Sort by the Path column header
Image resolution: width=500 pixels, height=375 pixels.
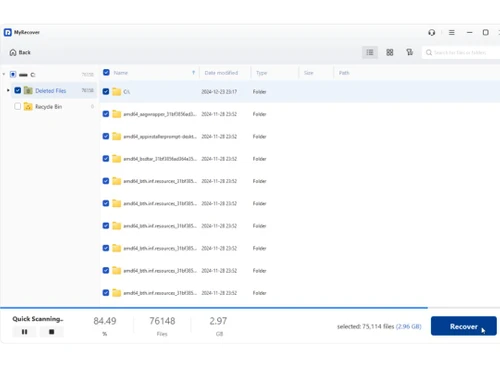(344, 73)
